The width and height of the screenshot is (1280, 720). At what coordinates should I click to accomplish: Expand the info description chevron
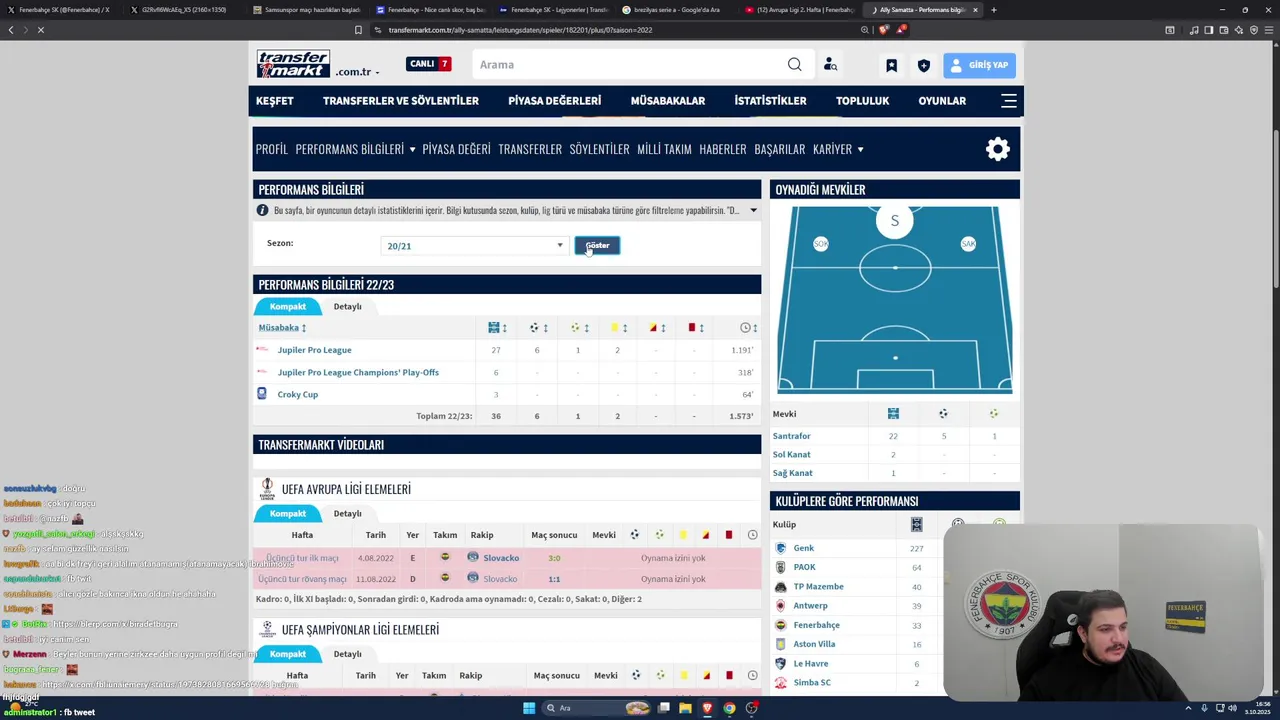[753, 211]
